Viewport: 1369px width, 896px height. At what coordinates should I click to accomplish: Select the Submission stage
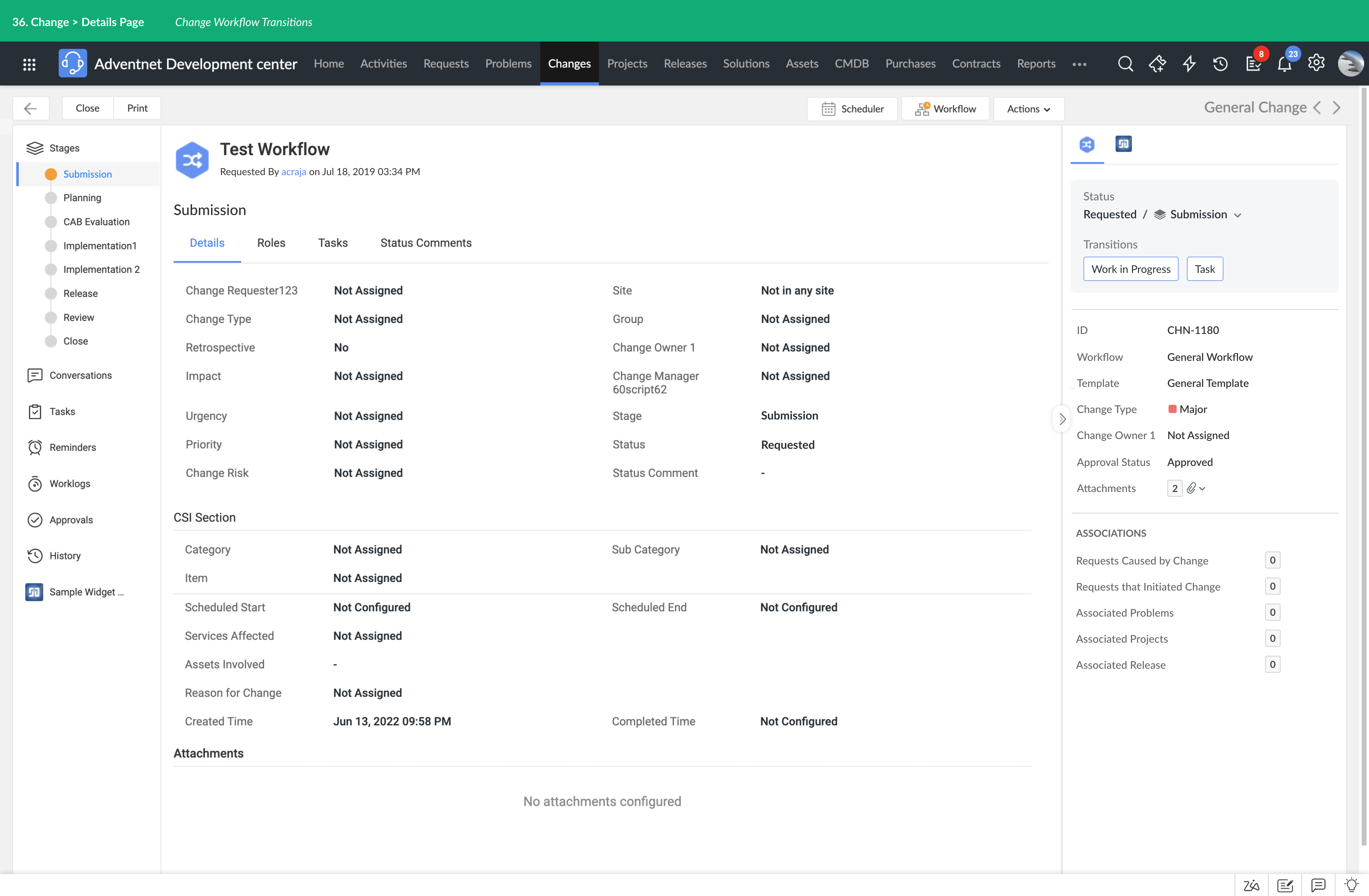click(87, 174)
